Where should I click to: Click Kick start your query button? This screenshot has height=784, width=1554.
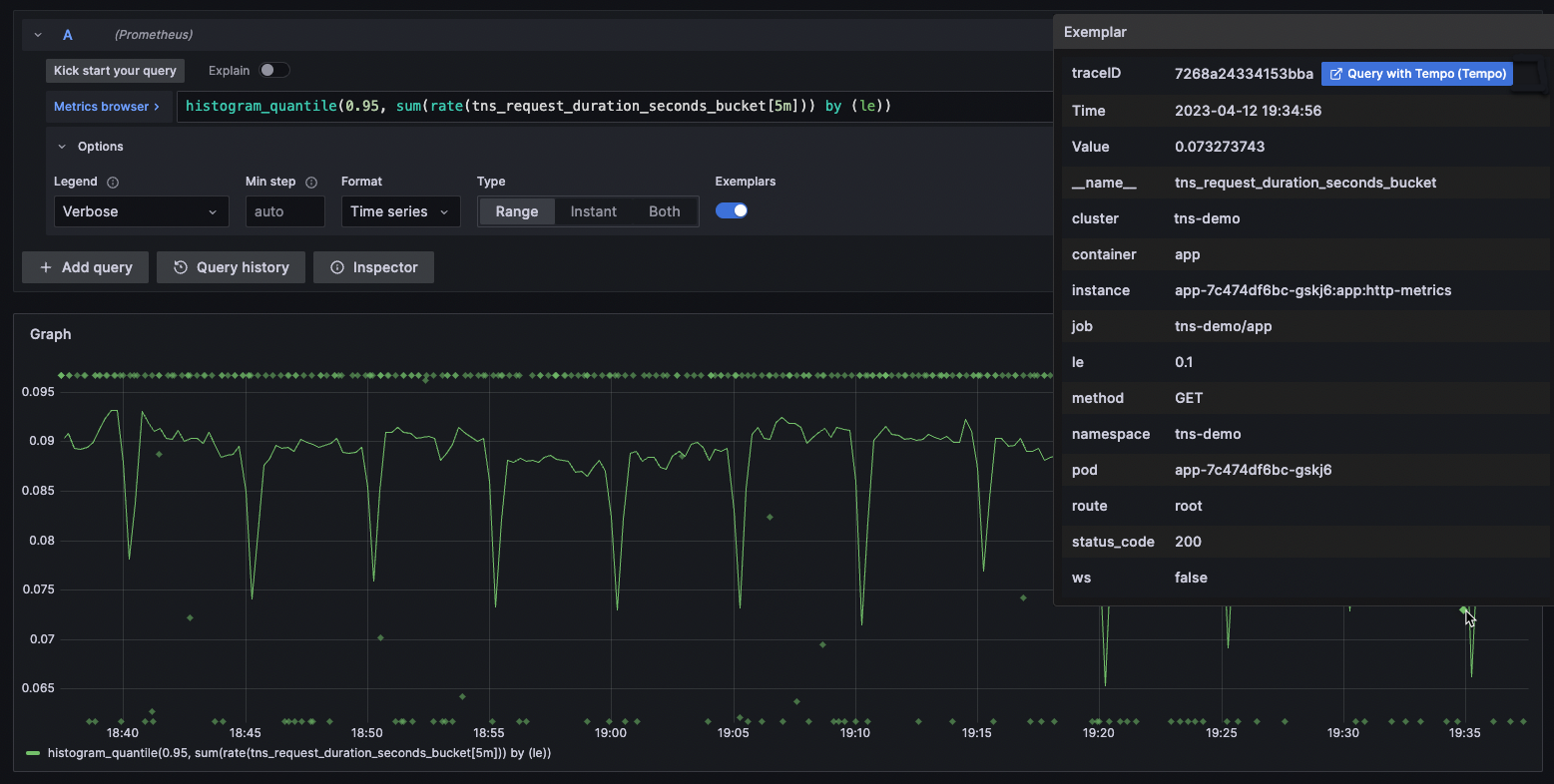115,71
